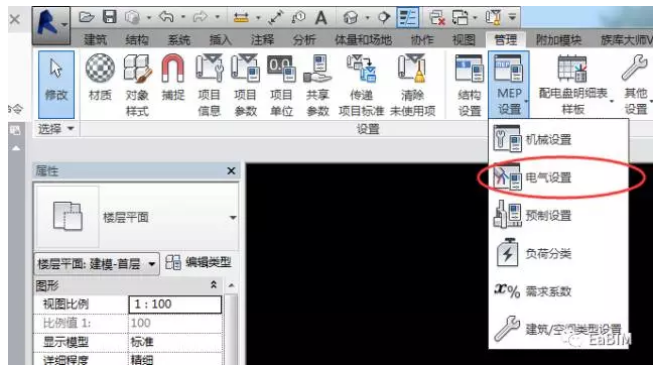Open the Revit application menu button
The height and width of the screenshot is (367, 657).
tap(52, 25)
